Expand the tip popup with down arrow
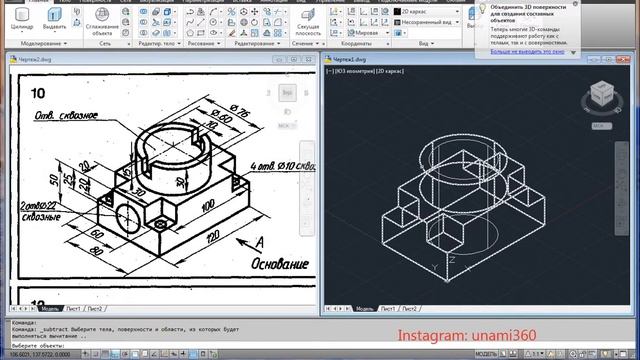This screenshot has height=360, width=640. pos(573,52)
